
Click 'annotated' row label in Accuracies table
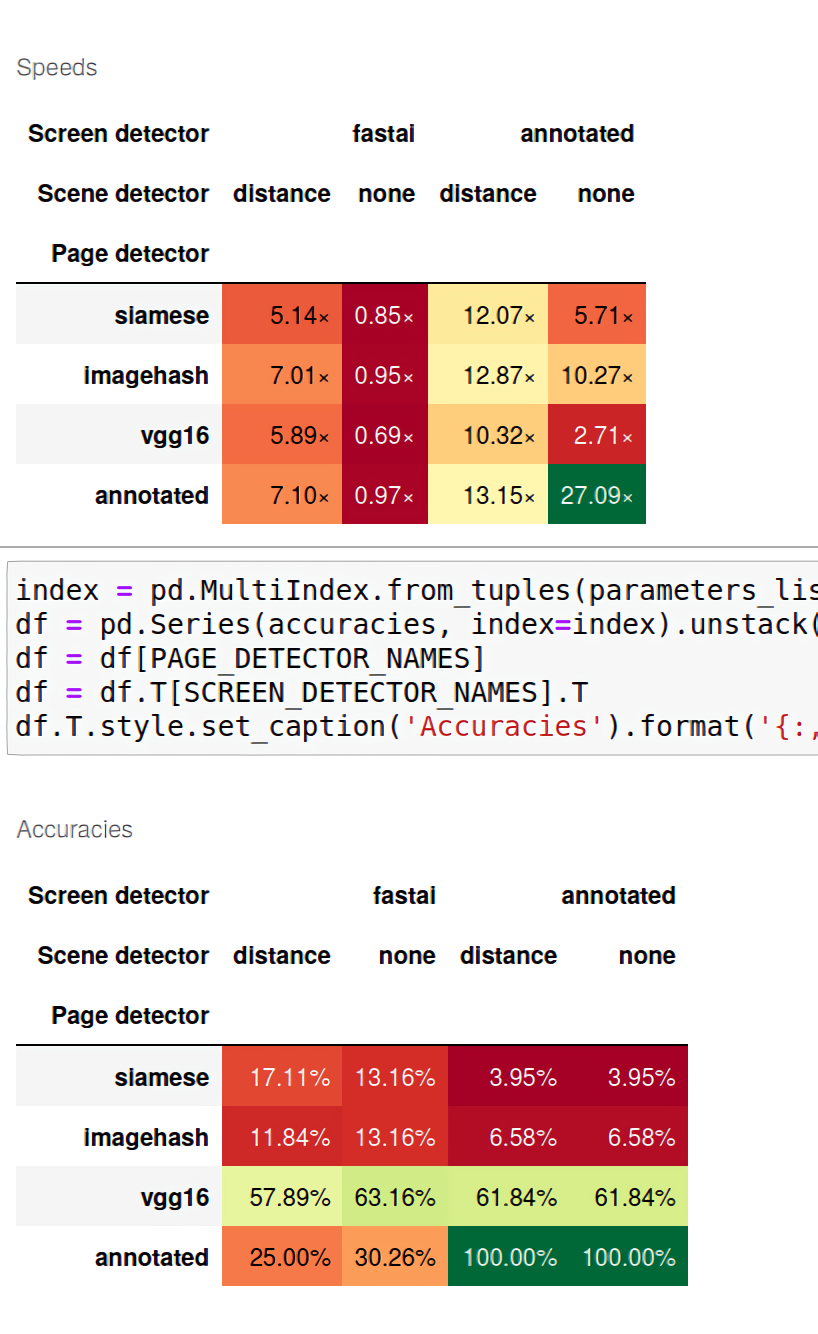coord(152,1258)
